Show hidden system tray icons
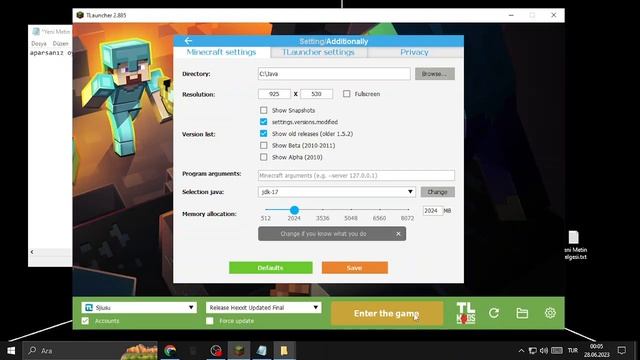 pos(521,351)
